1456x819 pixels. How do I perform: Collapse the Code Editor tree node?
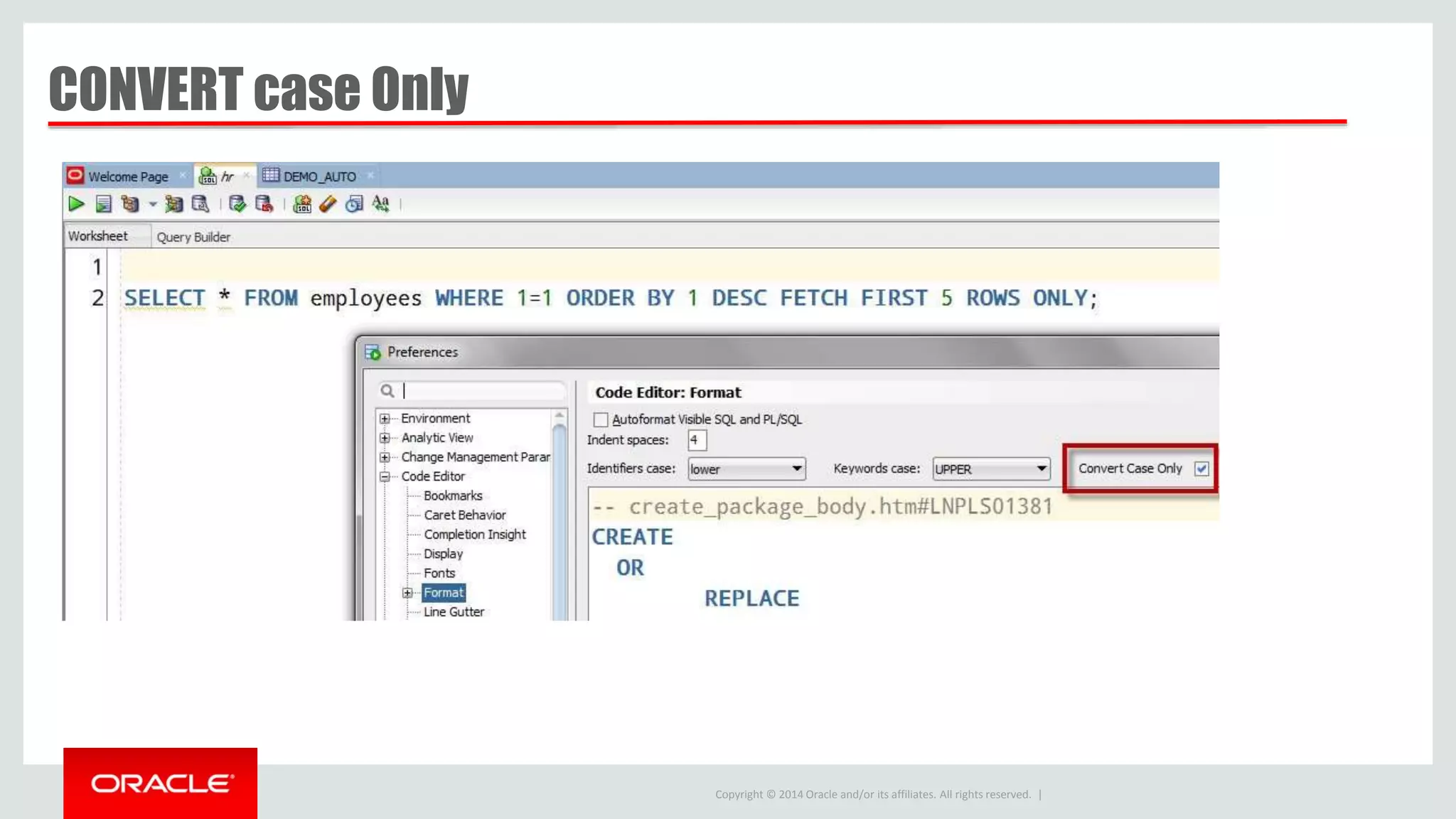point(385,476)
